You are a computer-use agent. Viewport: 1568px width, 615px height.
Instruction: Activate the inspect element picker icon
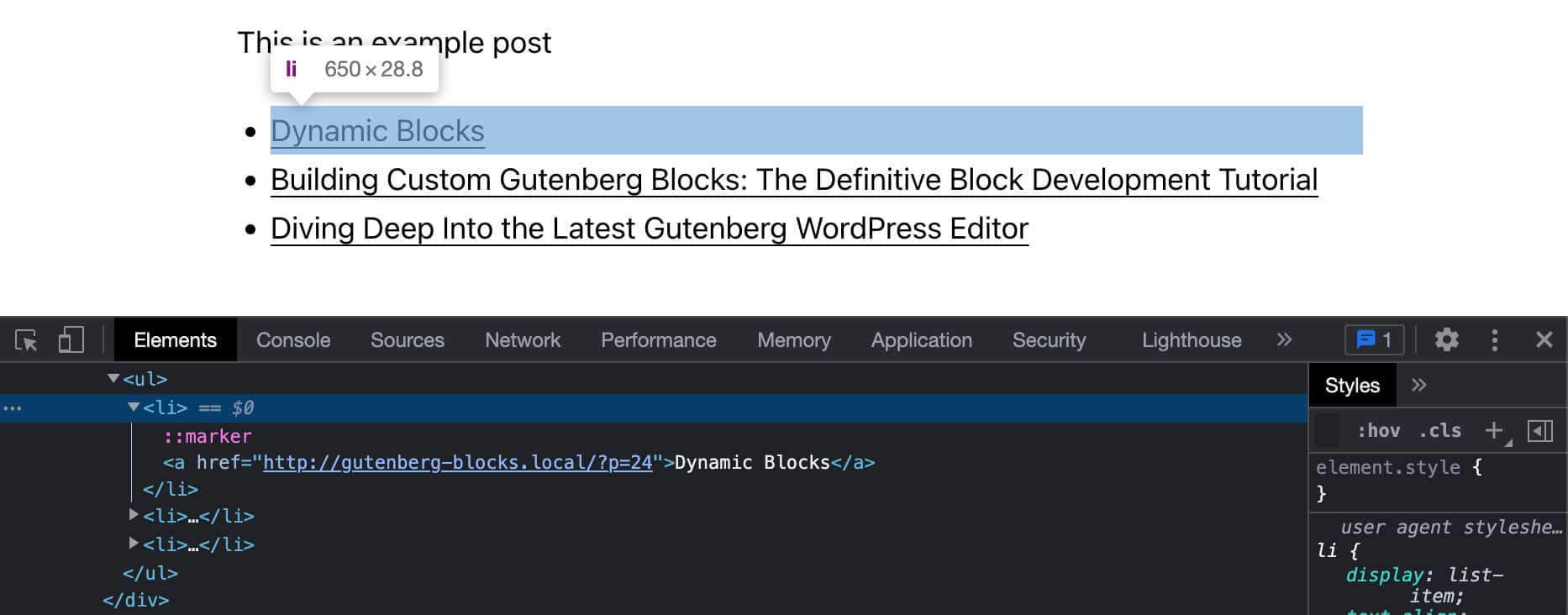tap(26, 340)
